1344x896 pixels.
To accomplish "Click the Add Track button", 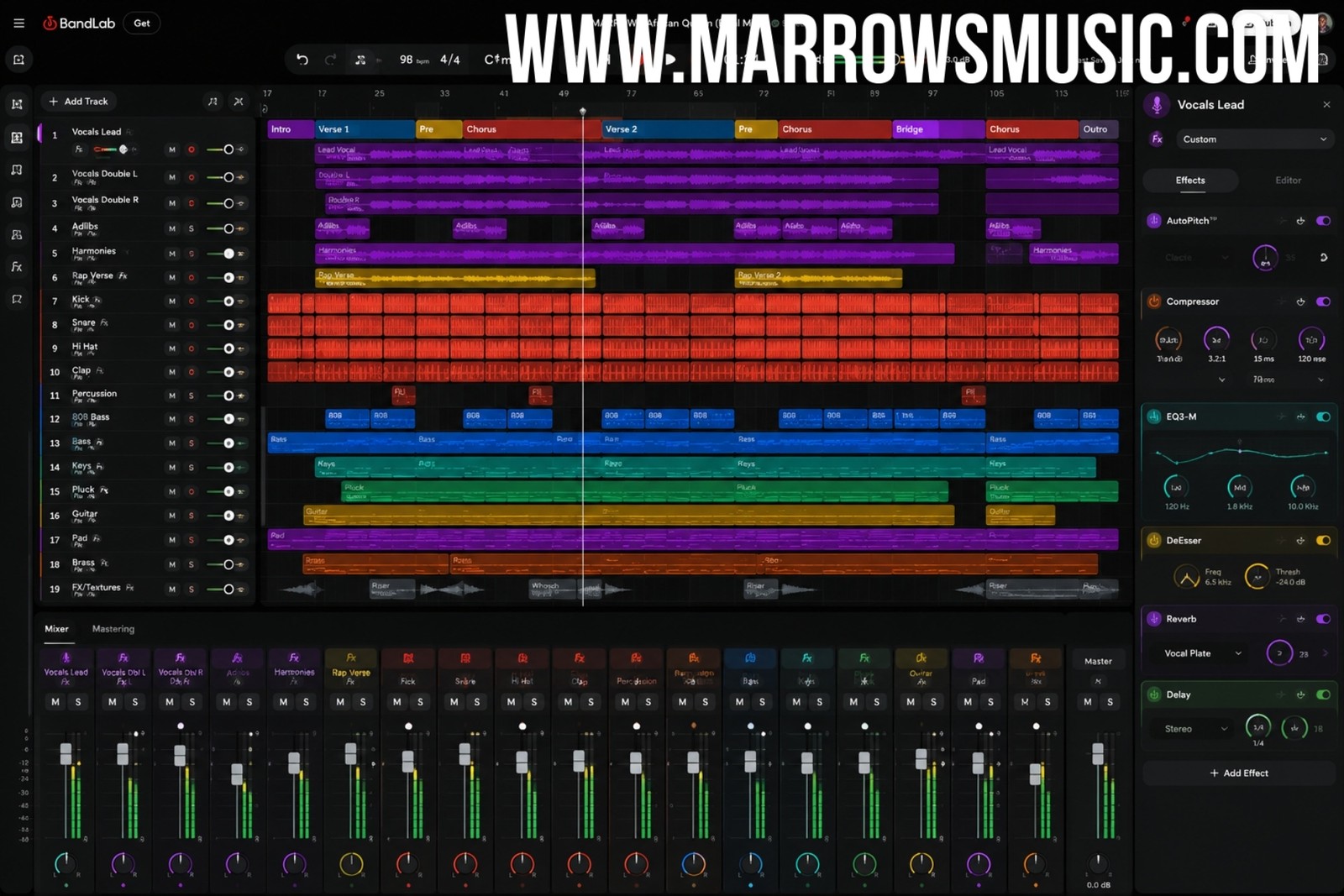I will [78, 102].
